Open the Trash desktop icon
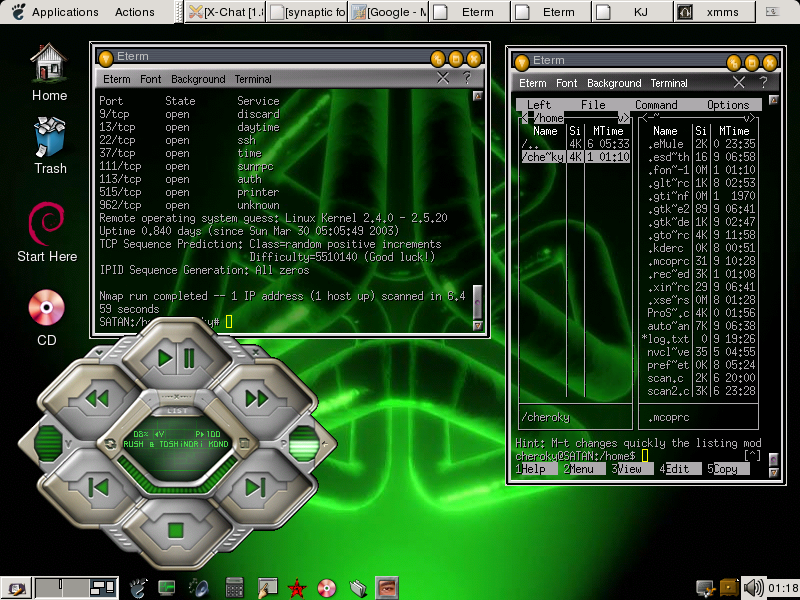800x600 pixels. tap(49, 145)
